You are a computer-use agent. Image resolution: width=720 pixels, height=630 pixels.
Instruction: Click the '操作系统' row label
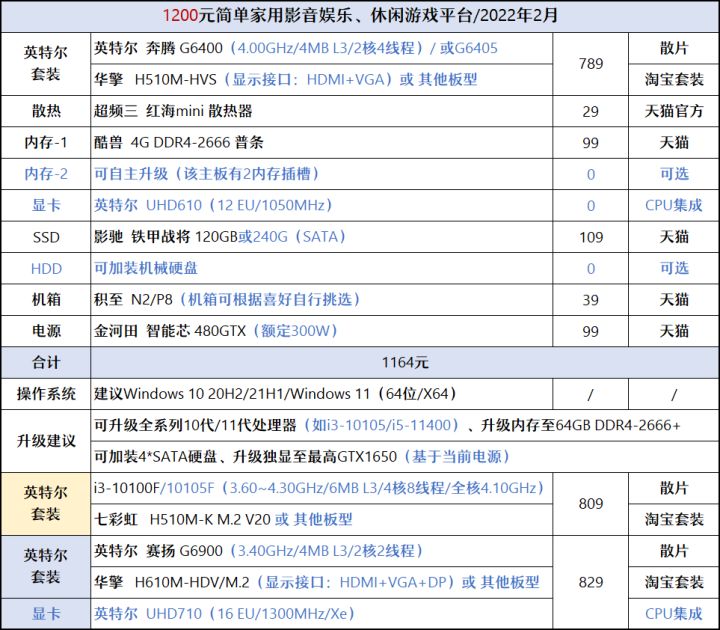pos(46,394)
